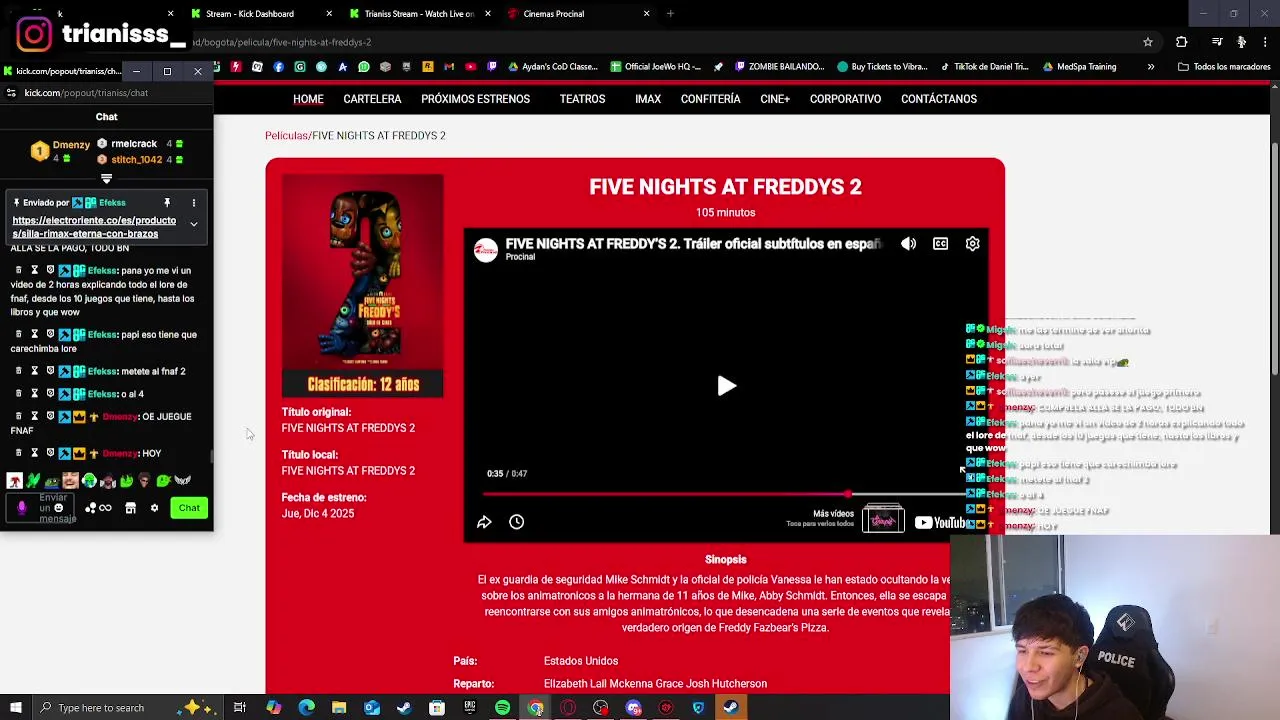This screenshot has height=720, width=1280.
Task: Bookmark this page with the star icon
Action: (x=1148, y=42)
